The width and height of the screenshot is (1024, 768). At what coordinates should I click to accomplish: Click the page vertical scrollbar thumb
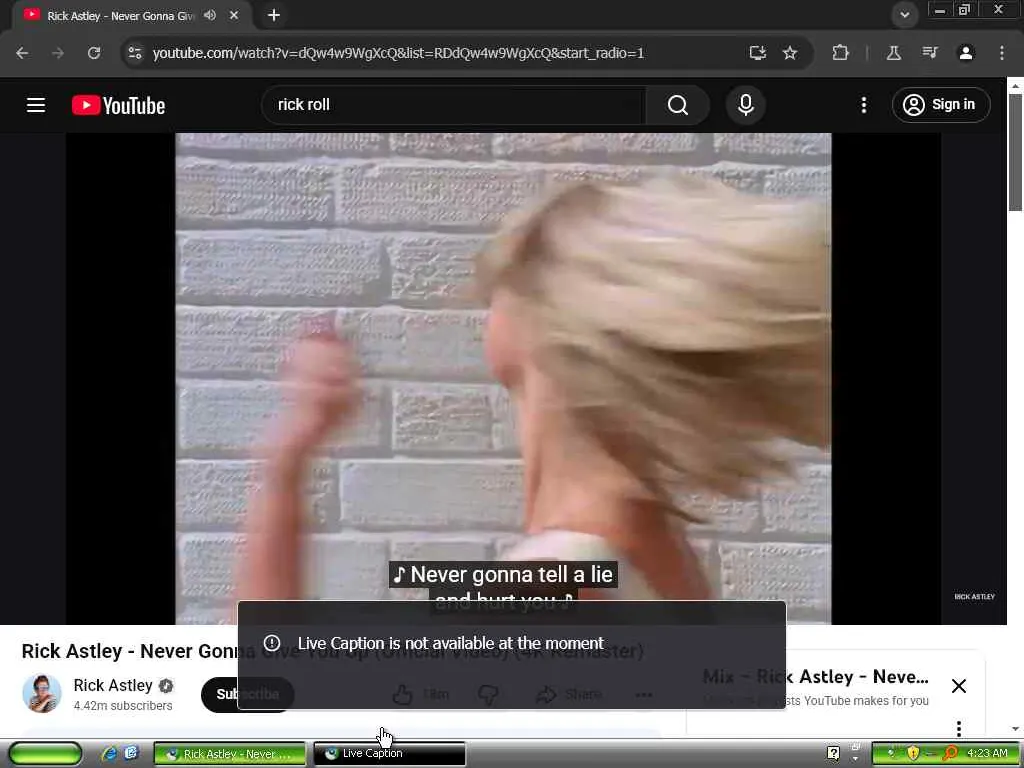pyautogui.click(x=1015, y=152)
